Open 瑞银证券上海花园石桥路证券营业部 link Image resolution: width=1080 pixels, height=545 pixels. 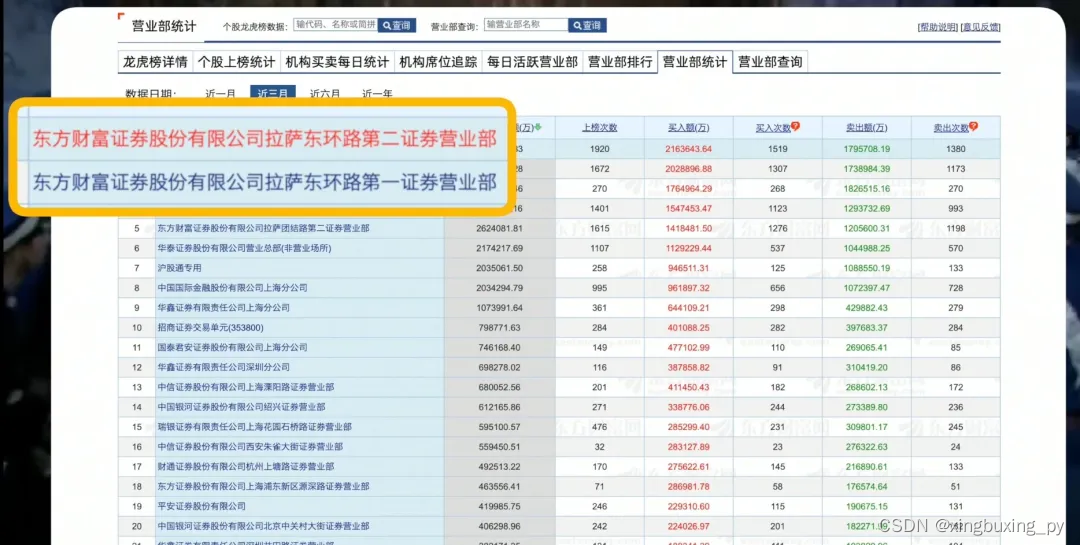[254, 427]
